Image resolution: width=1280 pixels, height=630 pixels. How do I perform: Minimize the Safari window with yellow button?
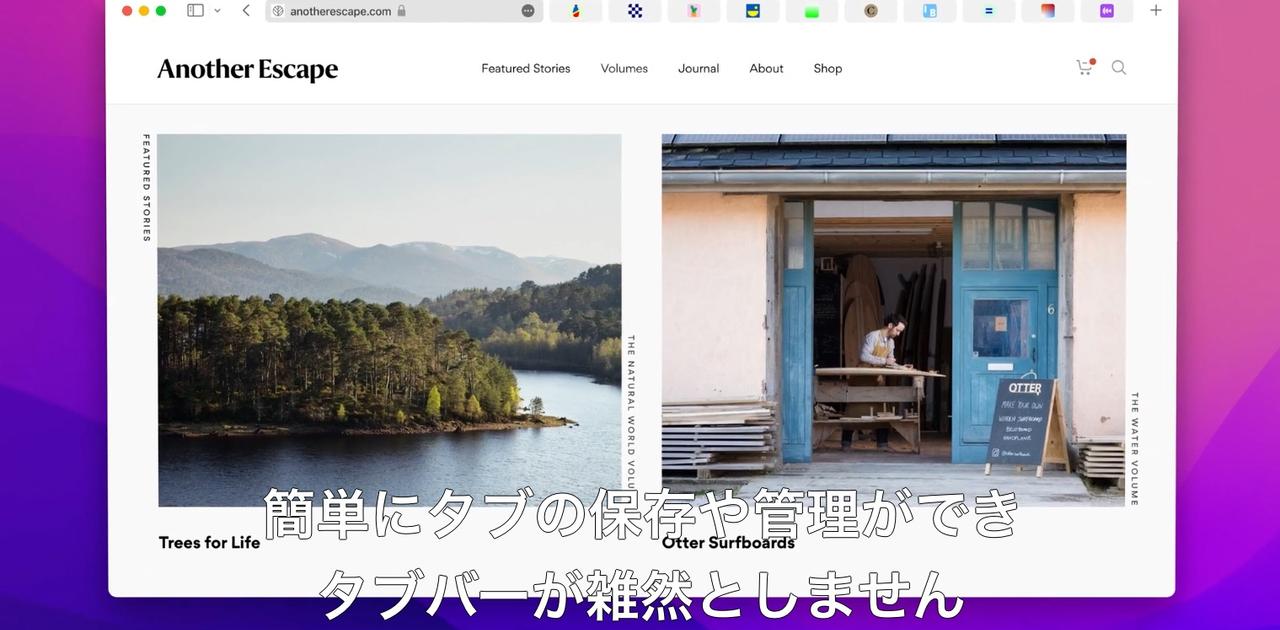(144, 11)
